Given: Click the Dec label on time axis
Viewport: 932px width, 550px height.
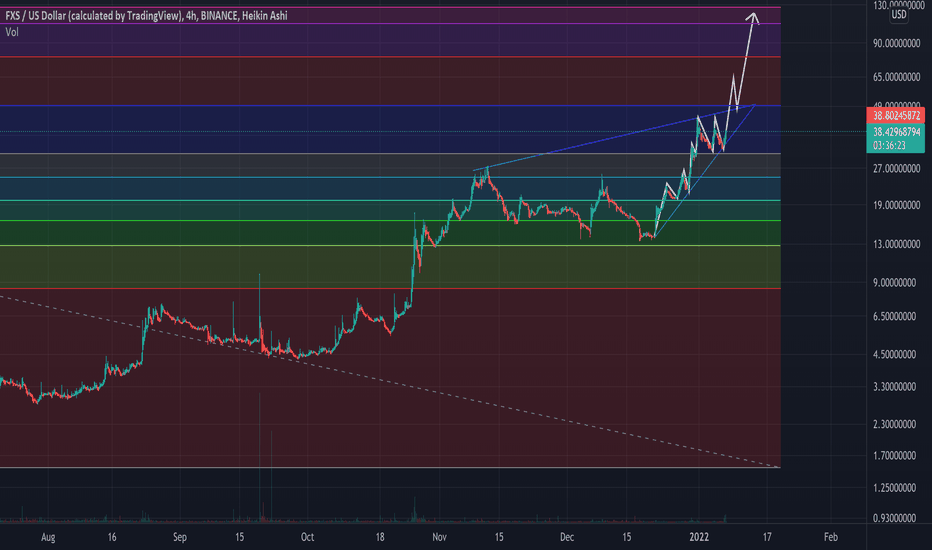Looking at the screenshot, I should point(567,538).
